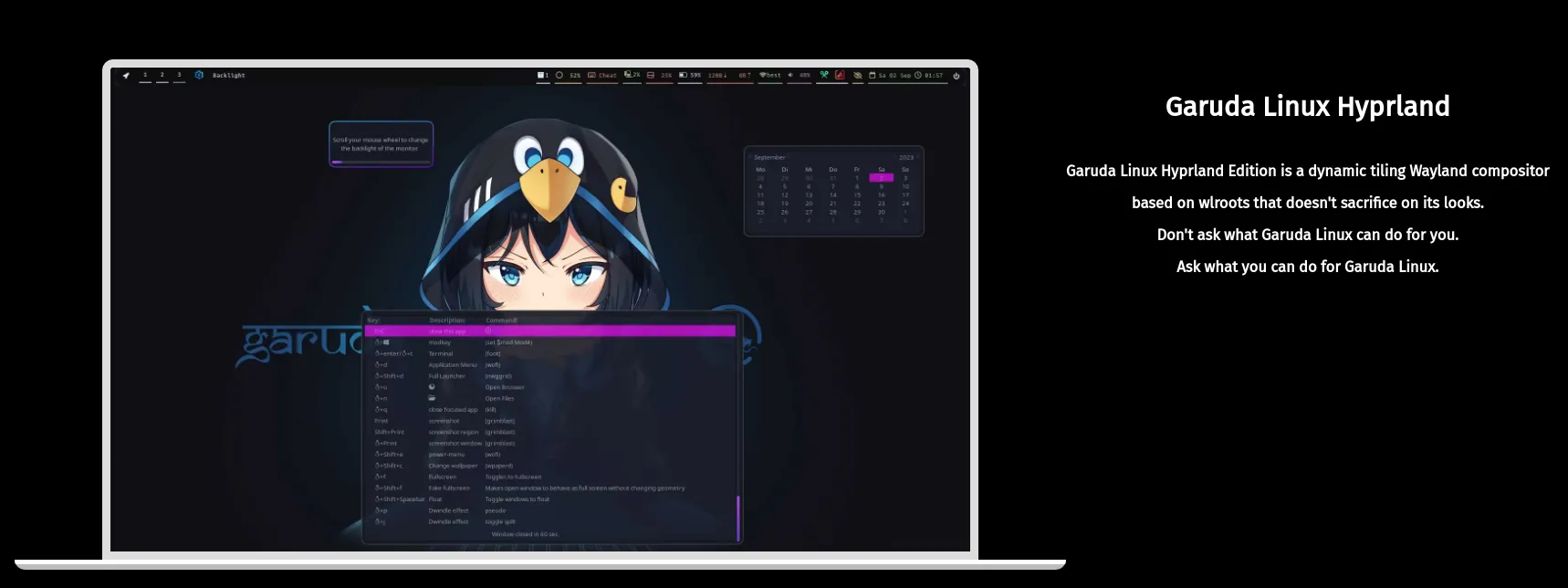Select the Application Menu (wofi) row
The image size is (1568, 588).
pyautogui.click(x=550, y=364)
